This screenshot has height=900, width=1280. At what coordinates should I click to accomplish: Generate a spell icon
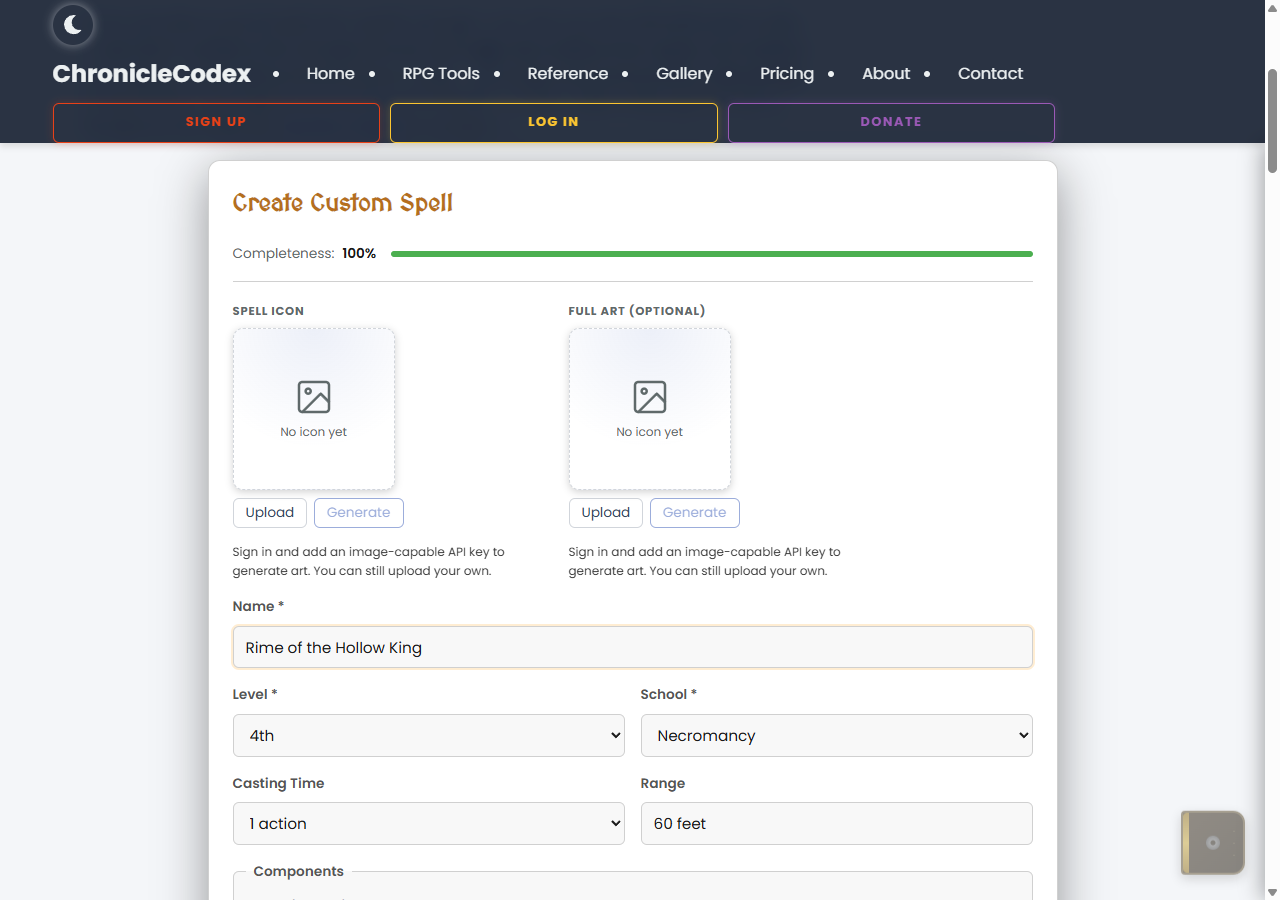point(359,513)
